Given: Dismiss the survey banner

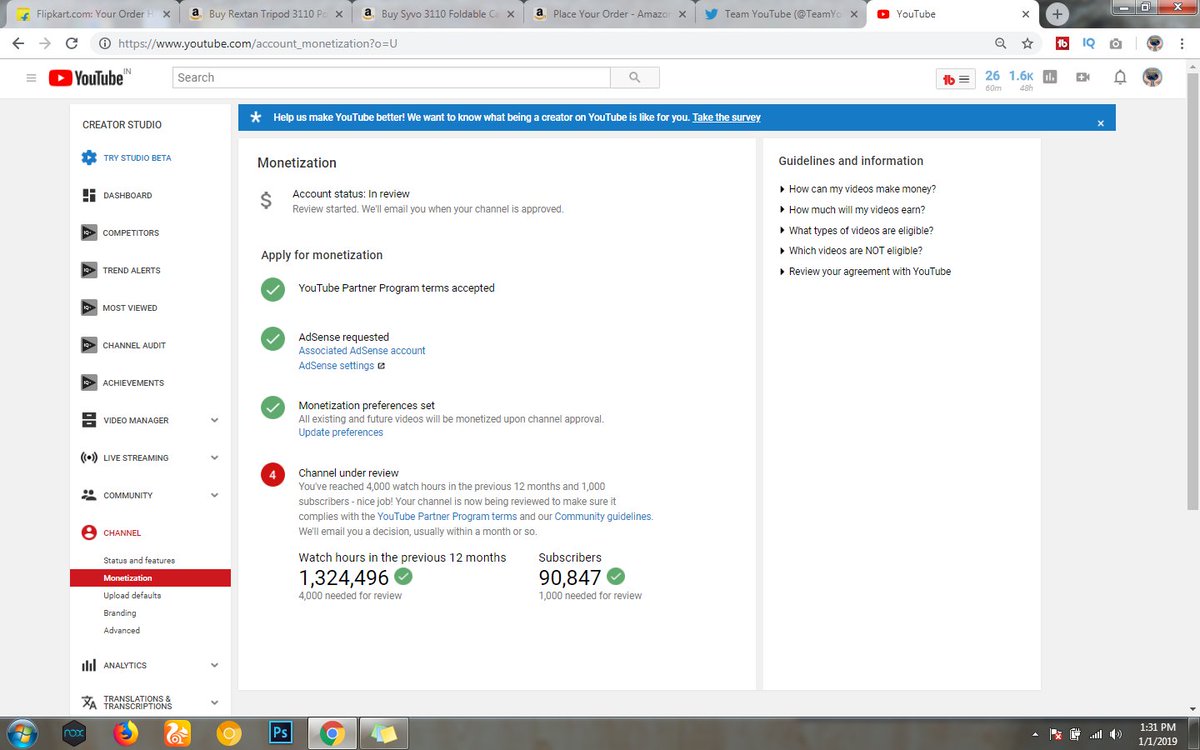Looking at the screenshot, I should click(1101, 123).
